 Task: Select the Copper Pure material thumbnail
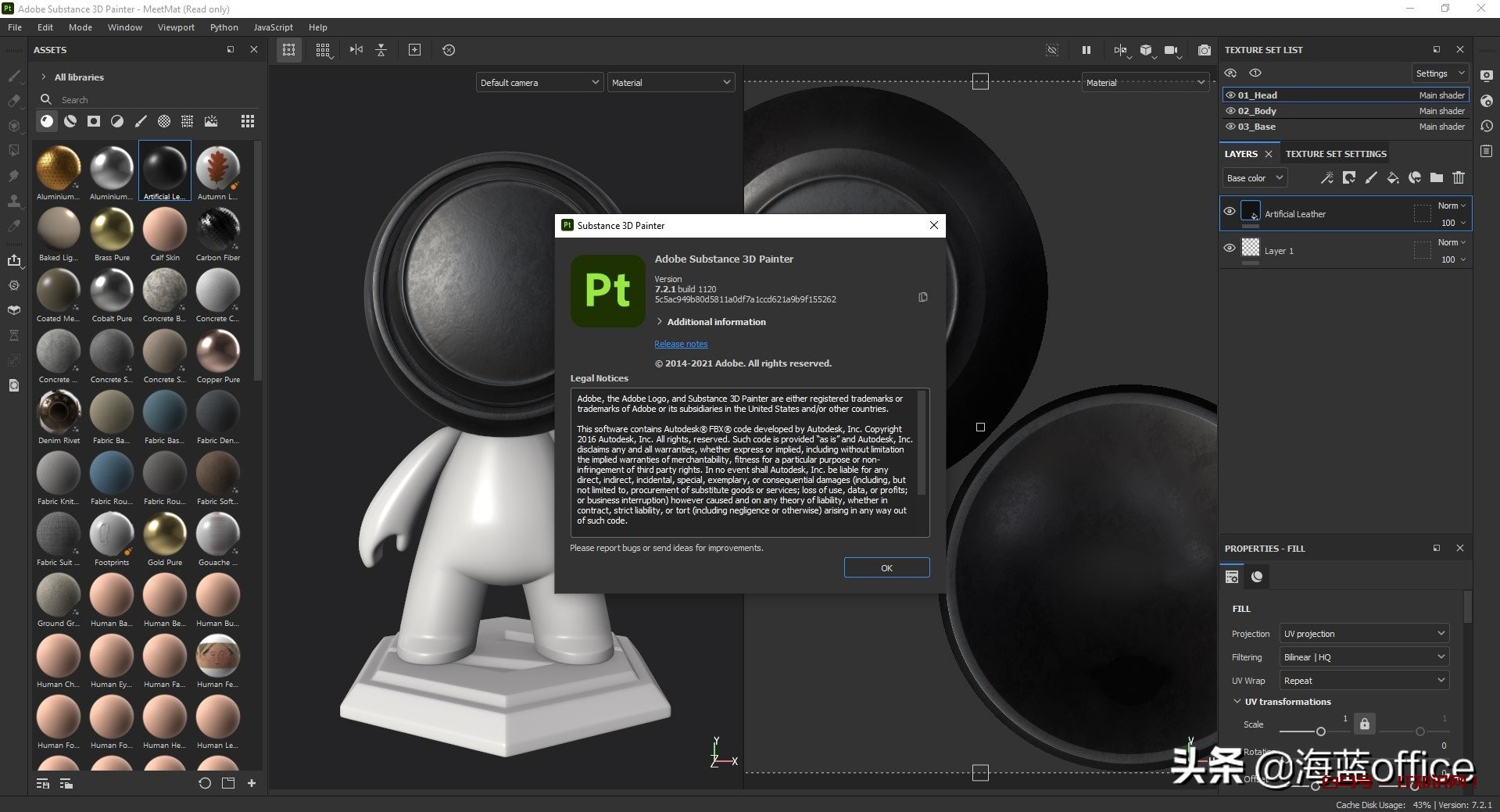tap(218, 352)
